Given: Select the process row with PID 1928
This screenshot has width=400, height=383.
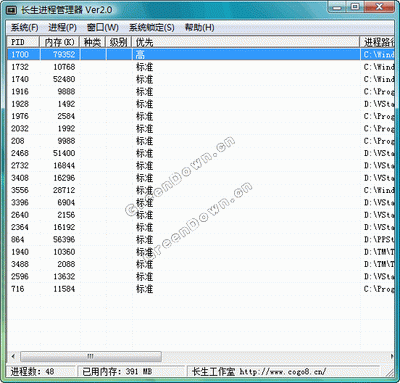Looking at the screenshot, I should tap(200, 104).
